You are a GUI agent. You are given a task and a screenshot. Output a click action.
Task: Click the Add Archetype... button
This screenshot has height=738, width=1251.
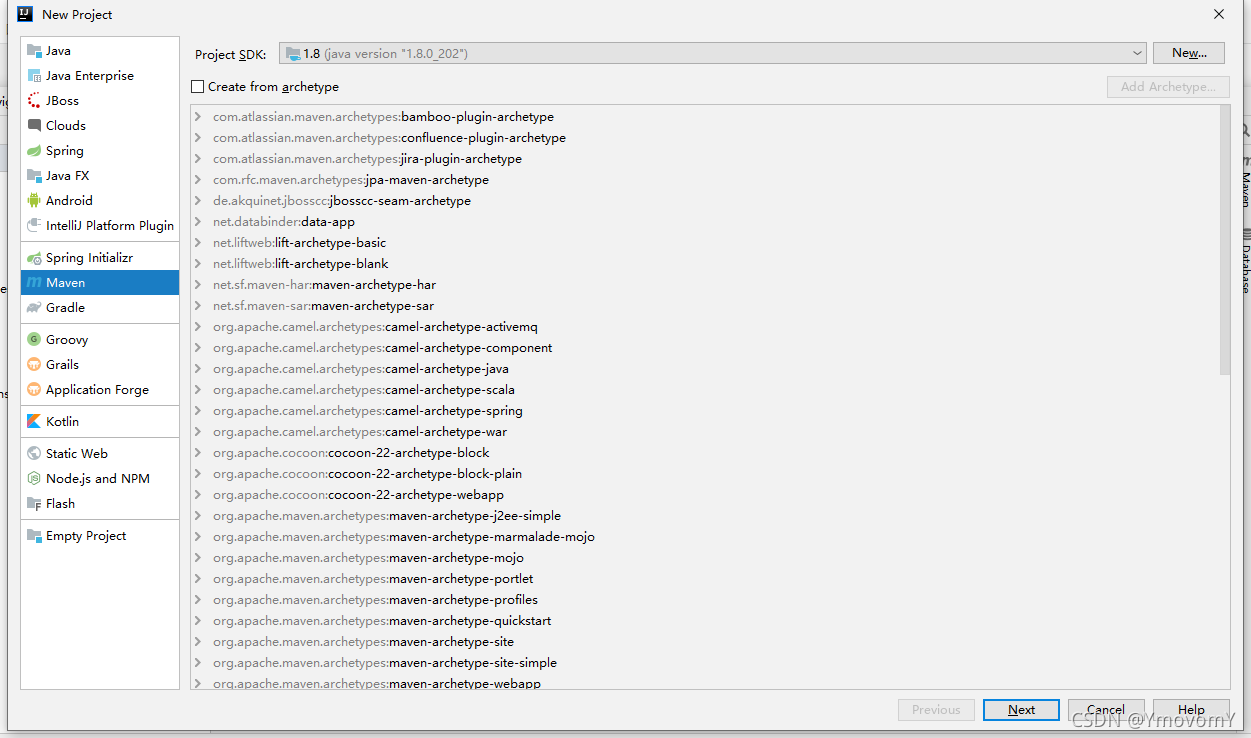(1168, 87)
